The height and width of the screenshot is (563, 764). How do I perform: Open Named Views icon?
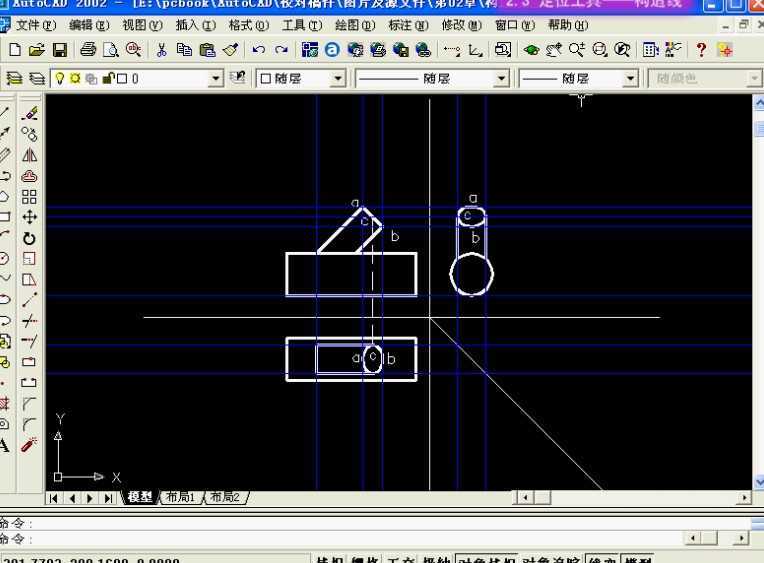pos(503,50)
